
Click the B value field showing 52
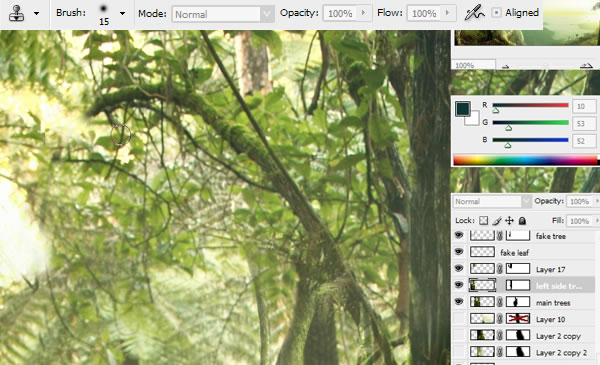(584, 141)
